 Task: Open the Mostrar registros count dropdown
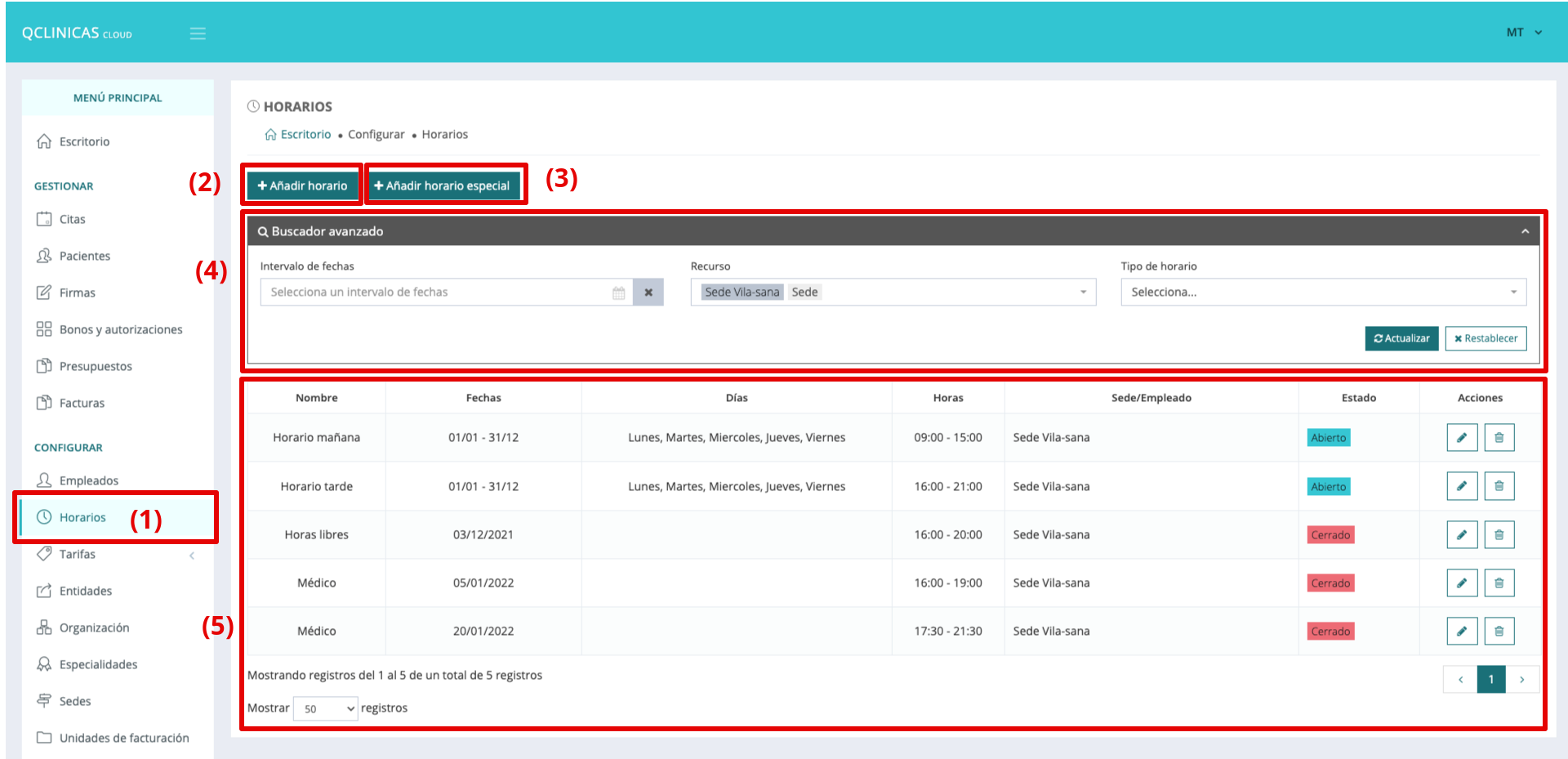coord(325,709)
